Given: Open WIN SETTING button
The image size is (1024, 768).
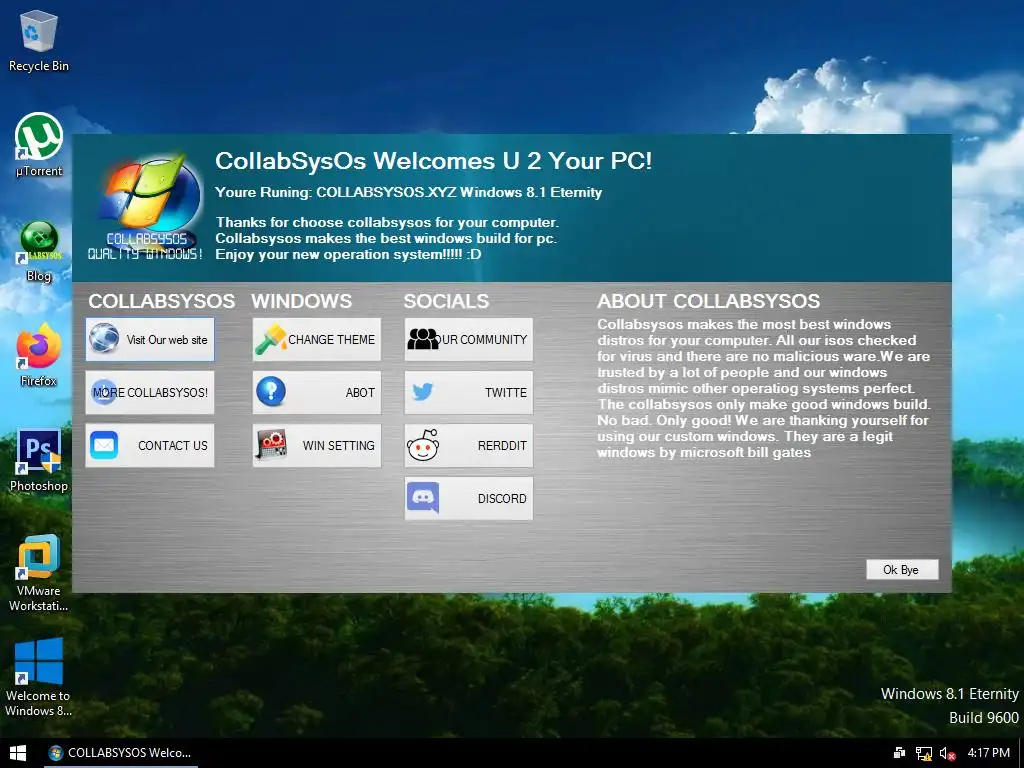Looking at the screenshot, I should (317, 445).
